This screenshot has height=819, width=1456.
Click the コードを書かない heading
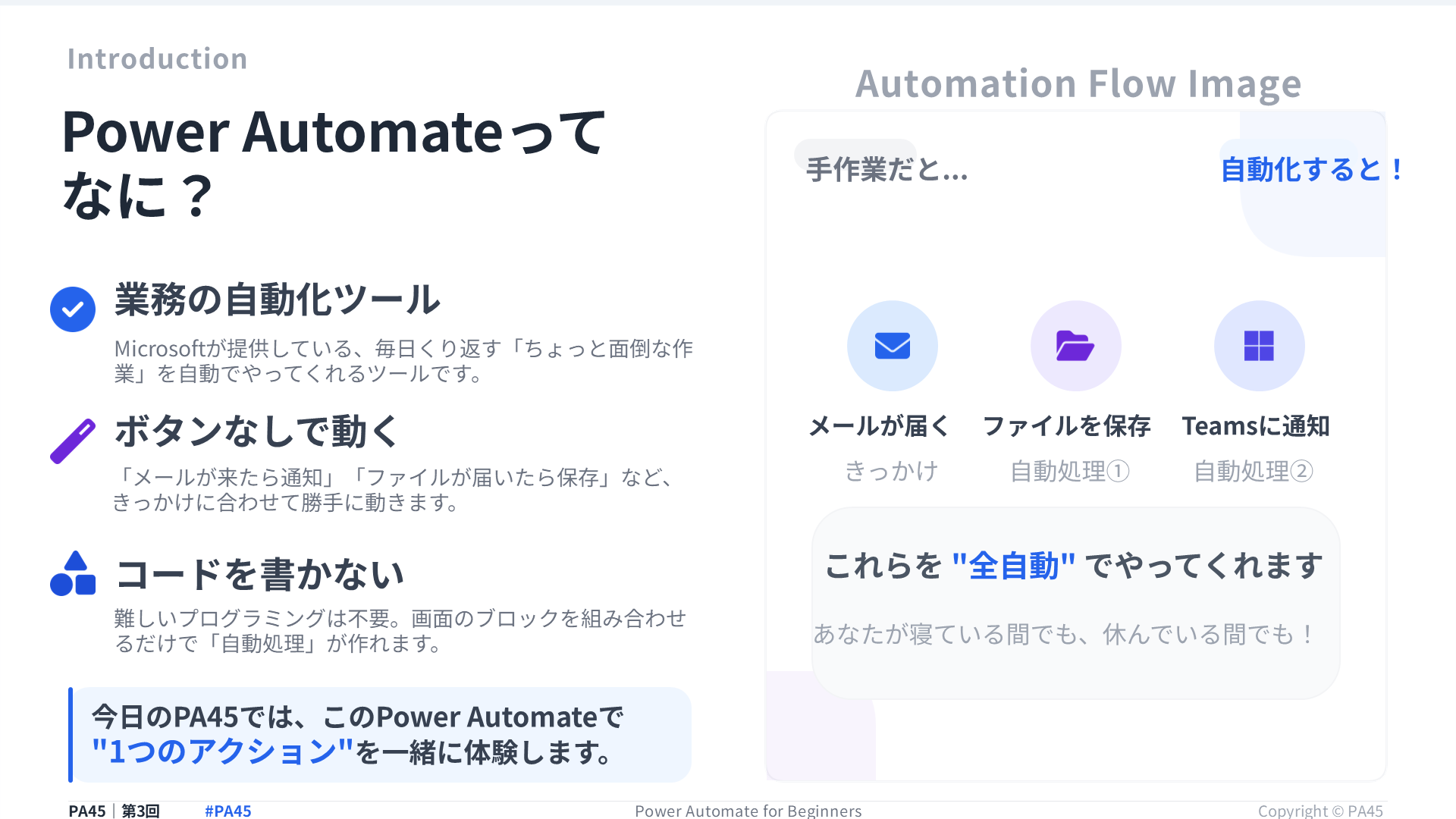259,574
